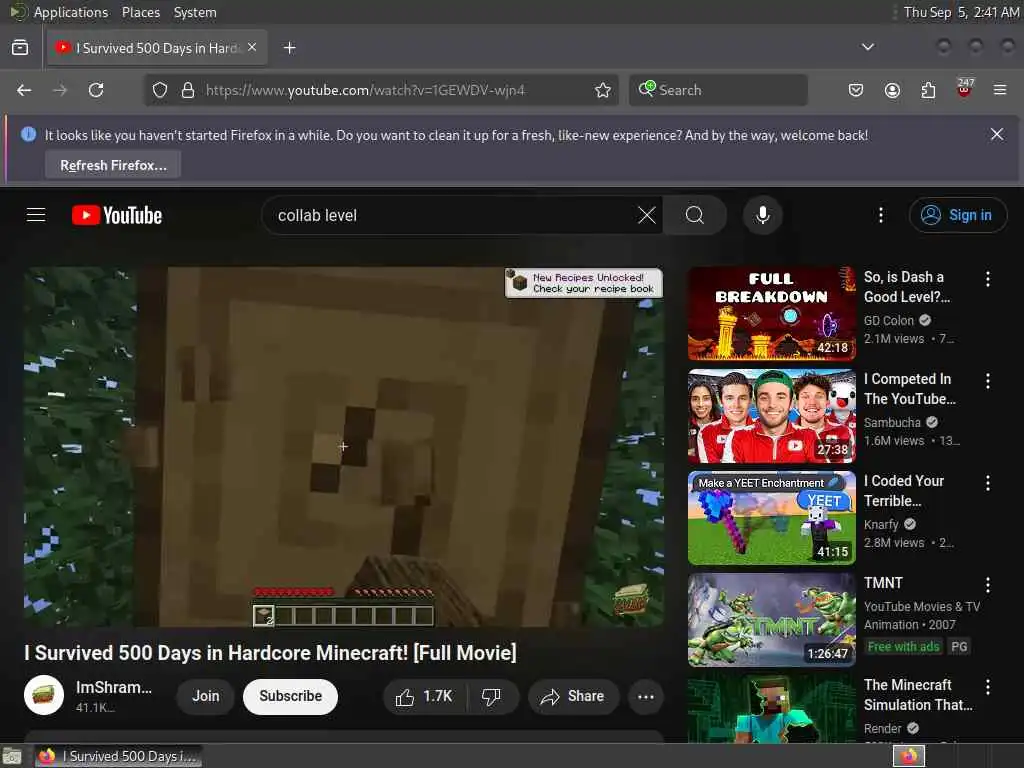The height and width of the screenshot is (768, 1024).
Task: Go forward in Firefox
Action: [x=60, y=90]
